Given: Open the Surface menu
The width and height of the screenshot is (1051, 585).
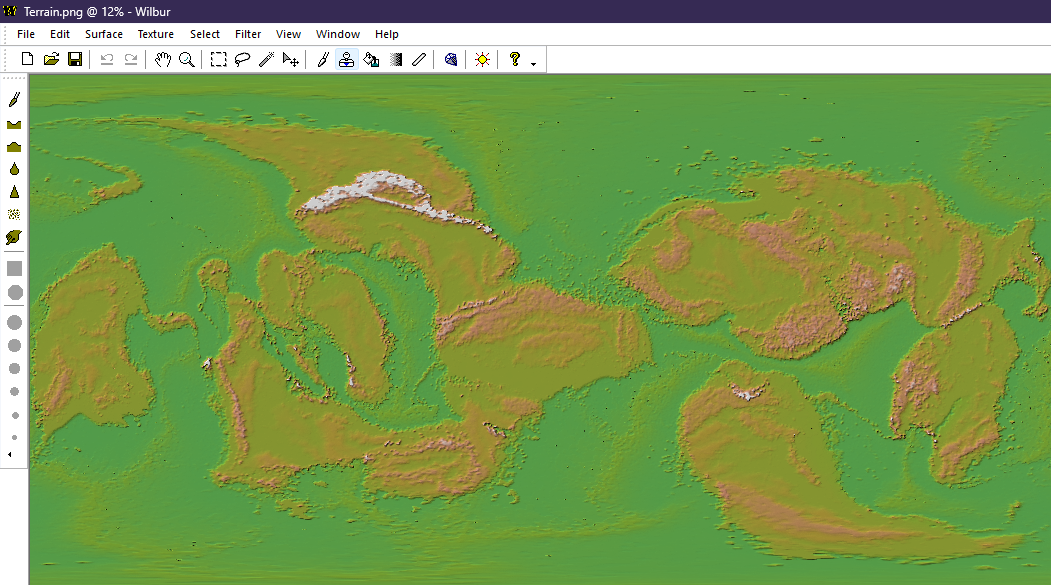Looking at the screenshot, I should 104,34.
